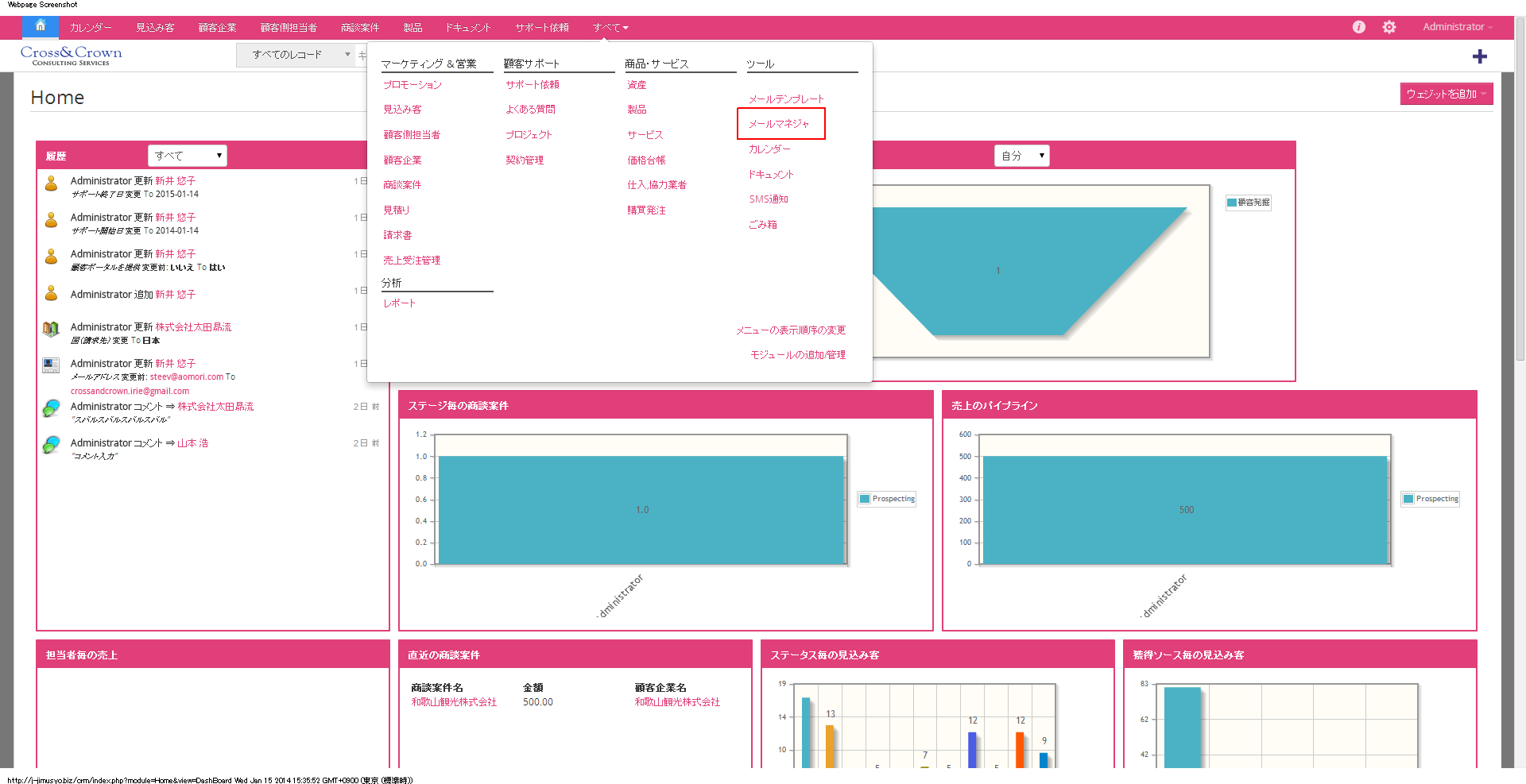Click the comment bubble icon for 山本 浩

(x=51, y=445)
